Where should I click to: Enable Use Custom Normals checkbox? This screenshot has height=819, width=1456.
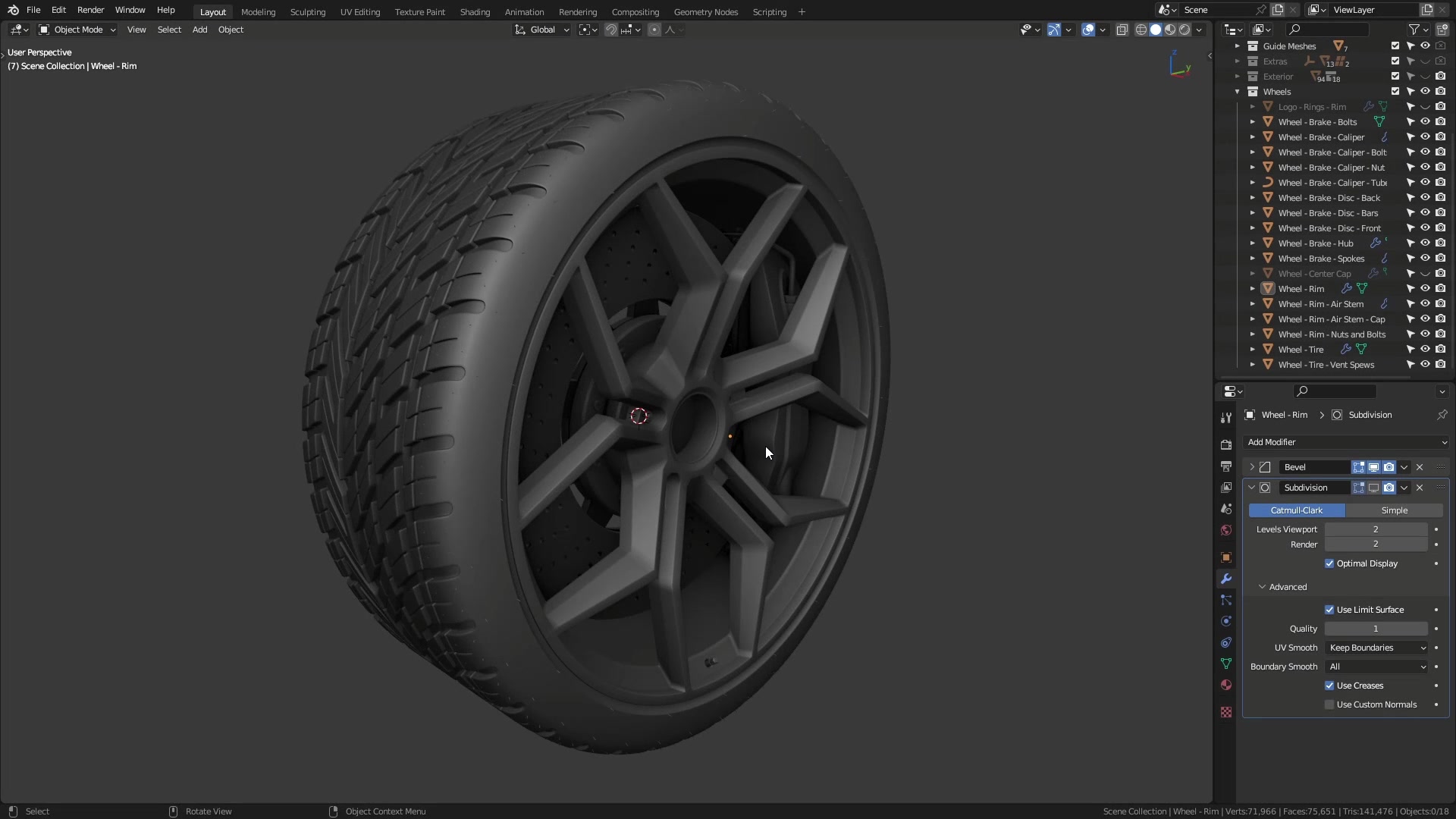pyautogui.click(x=1329, y=704)
